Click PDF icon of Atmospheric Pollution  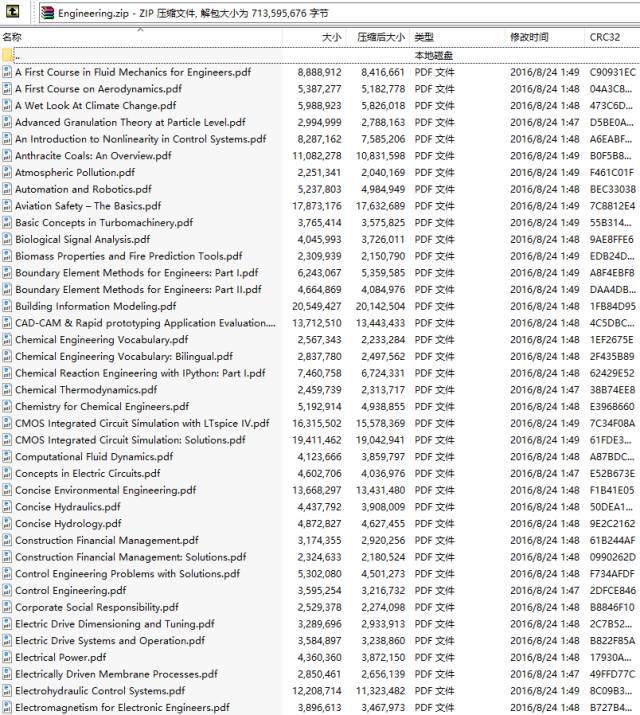coord(7,172)
